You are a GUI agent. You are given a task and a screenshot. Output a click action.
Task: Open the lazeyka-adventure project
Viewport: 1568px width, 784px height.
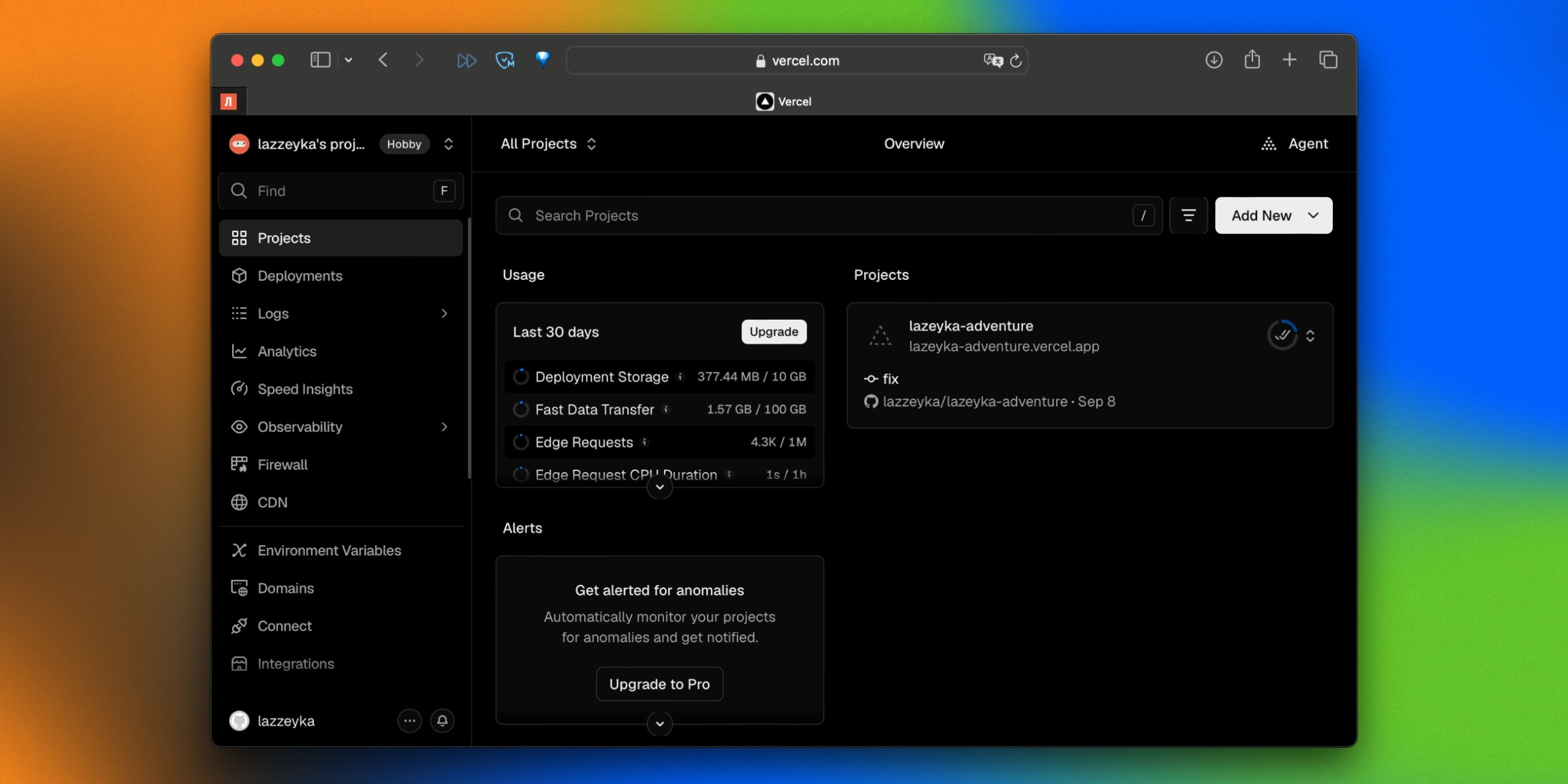point(971,326)
